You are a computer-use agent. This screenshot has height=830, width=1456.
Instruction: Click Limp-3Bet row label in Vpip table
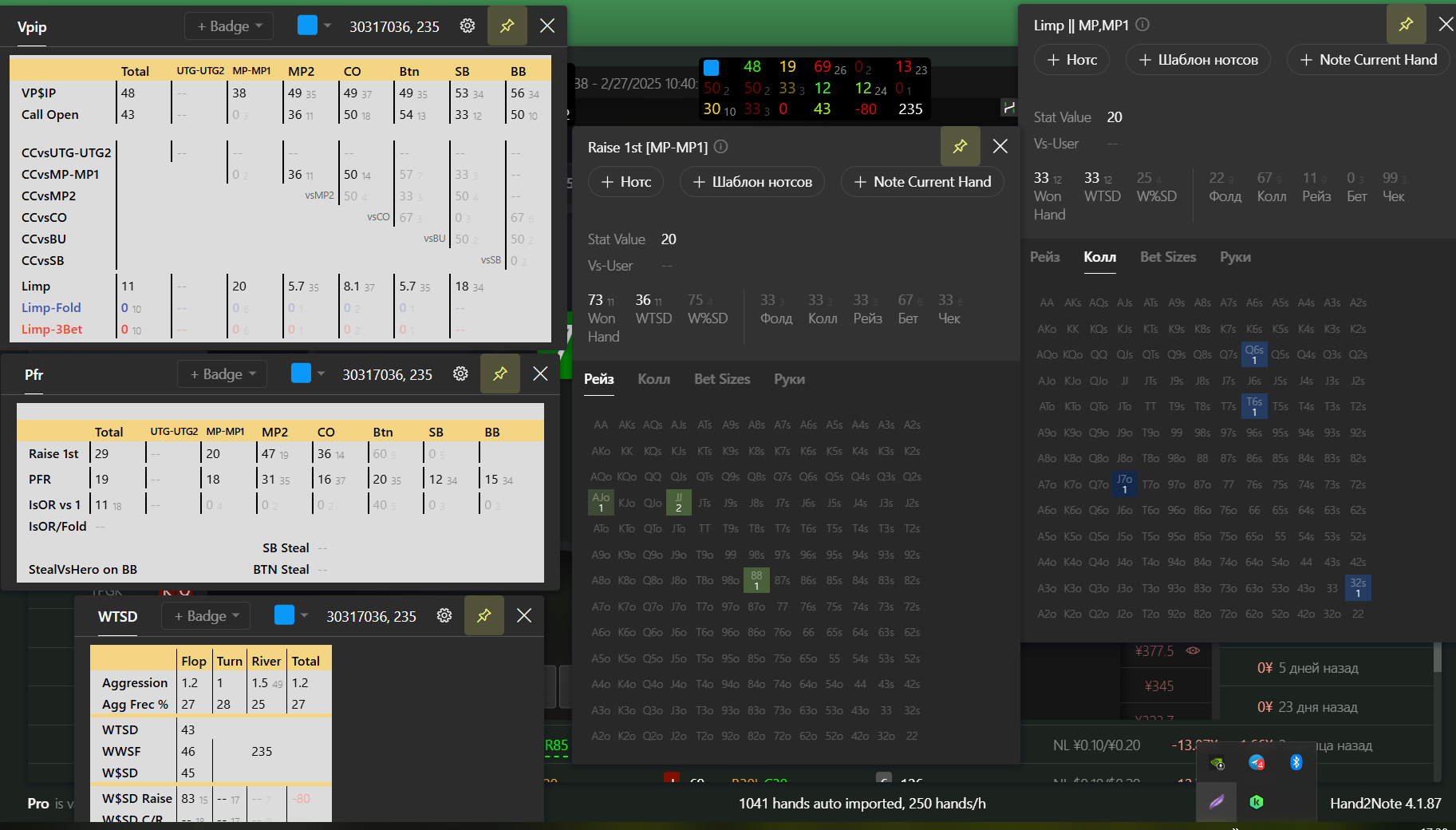[x=52, y=330]
